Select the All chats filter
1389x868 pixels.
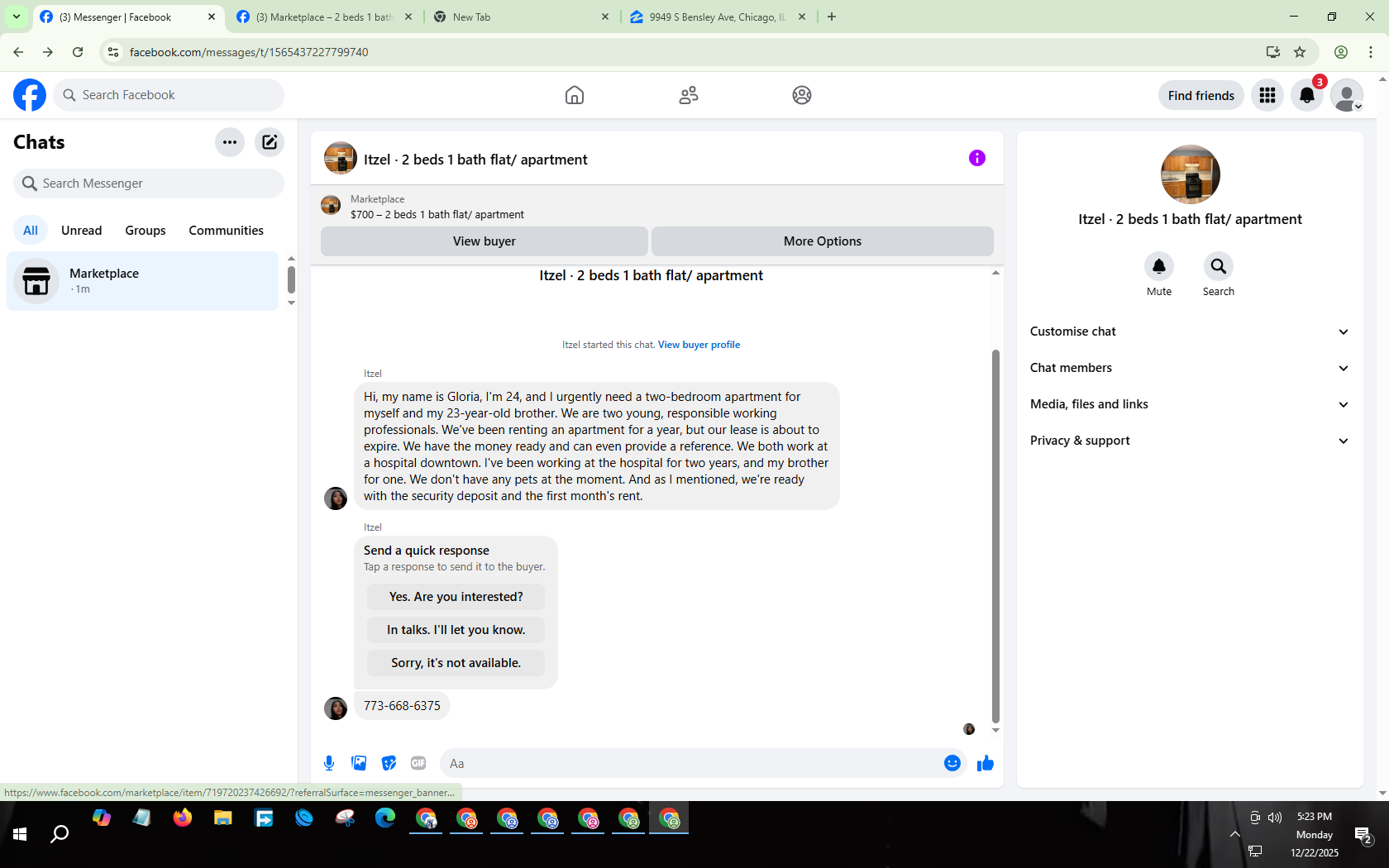(31, 231)
